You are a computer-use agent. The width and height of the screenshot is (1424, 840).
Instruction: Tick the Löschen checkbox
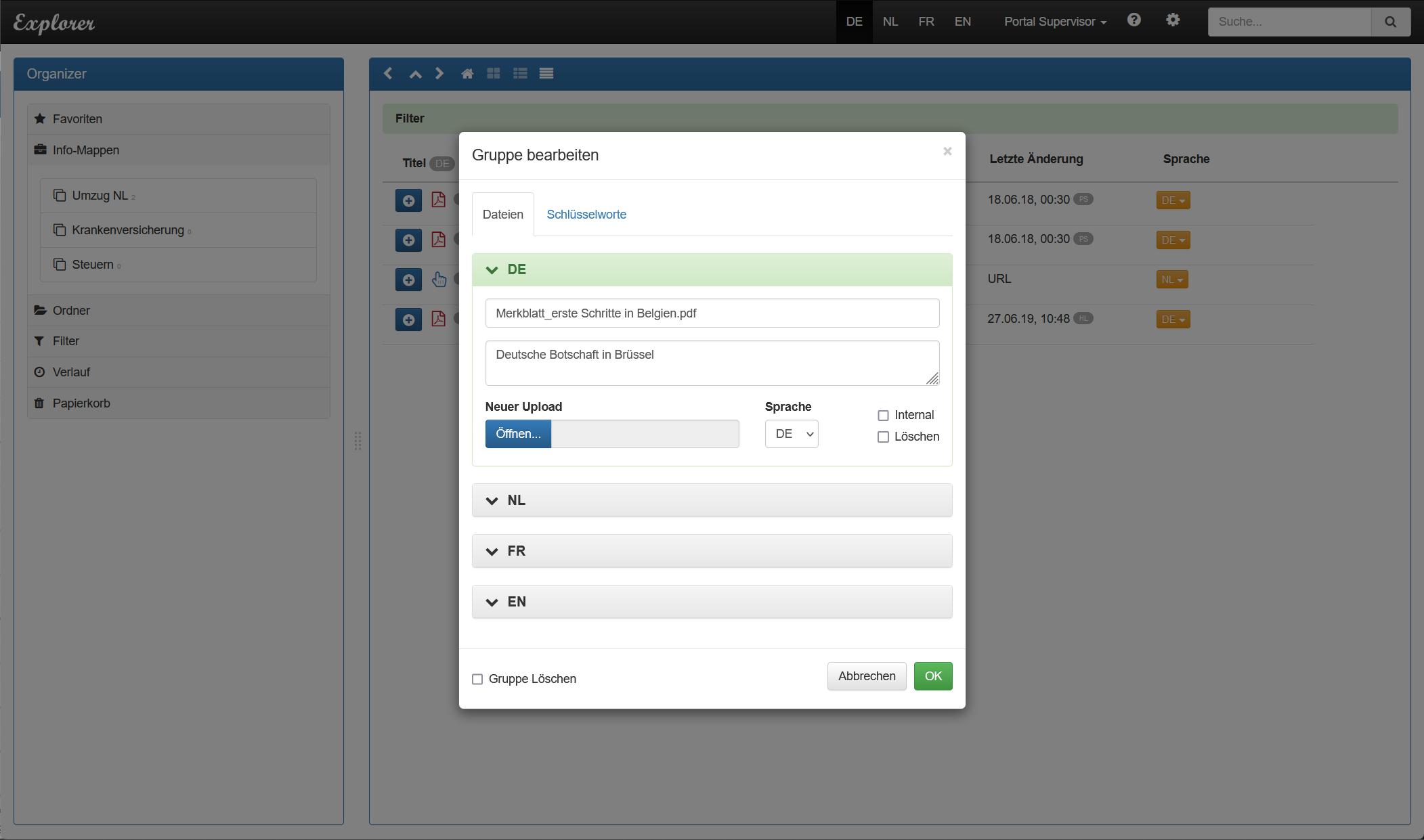click(x=883, y=437)
